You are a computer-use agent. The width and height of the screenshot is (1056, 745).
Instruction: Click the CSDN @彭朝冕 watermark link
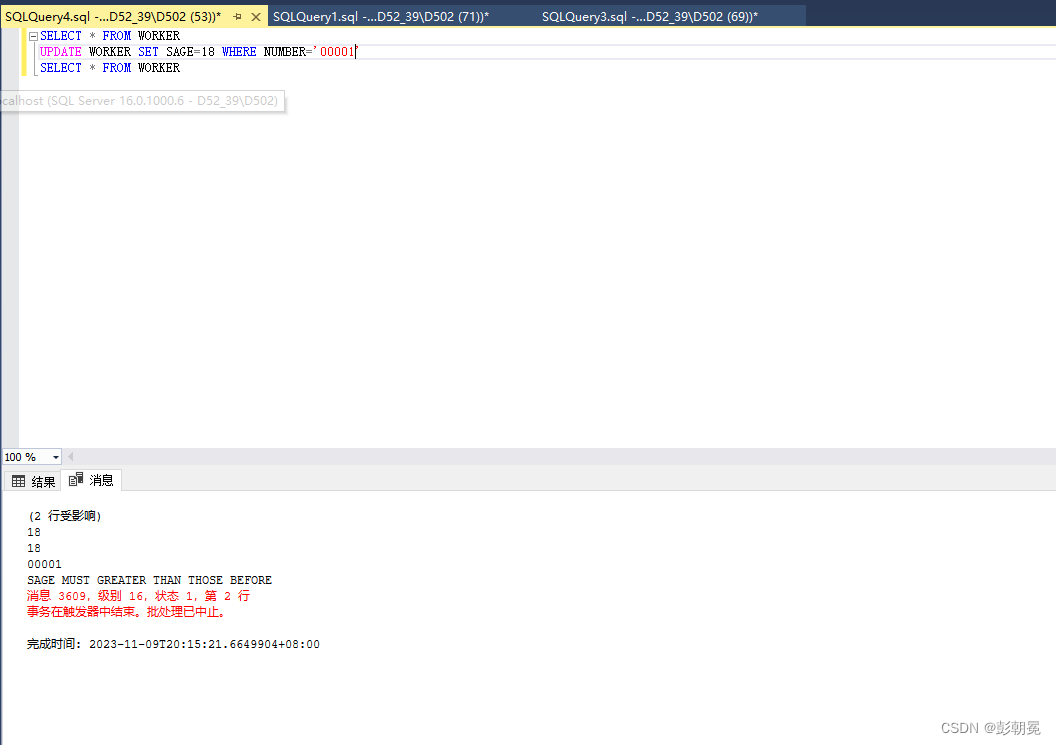(x=993, y=727)
